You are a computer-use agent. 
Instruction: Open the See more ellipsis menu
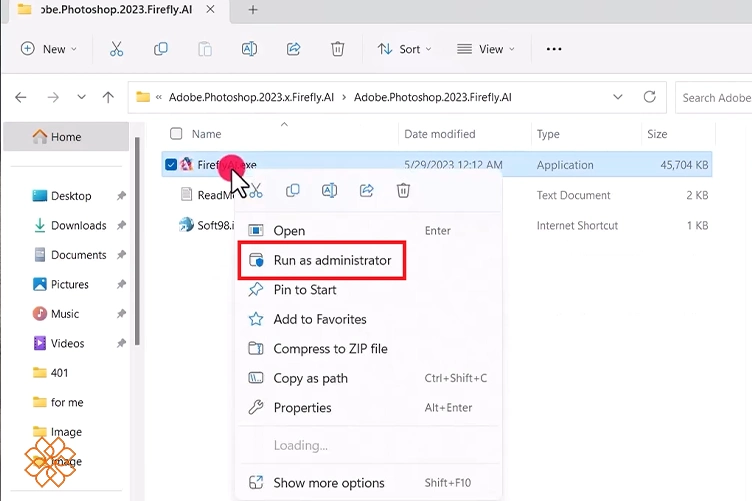[x=554, y=49]
